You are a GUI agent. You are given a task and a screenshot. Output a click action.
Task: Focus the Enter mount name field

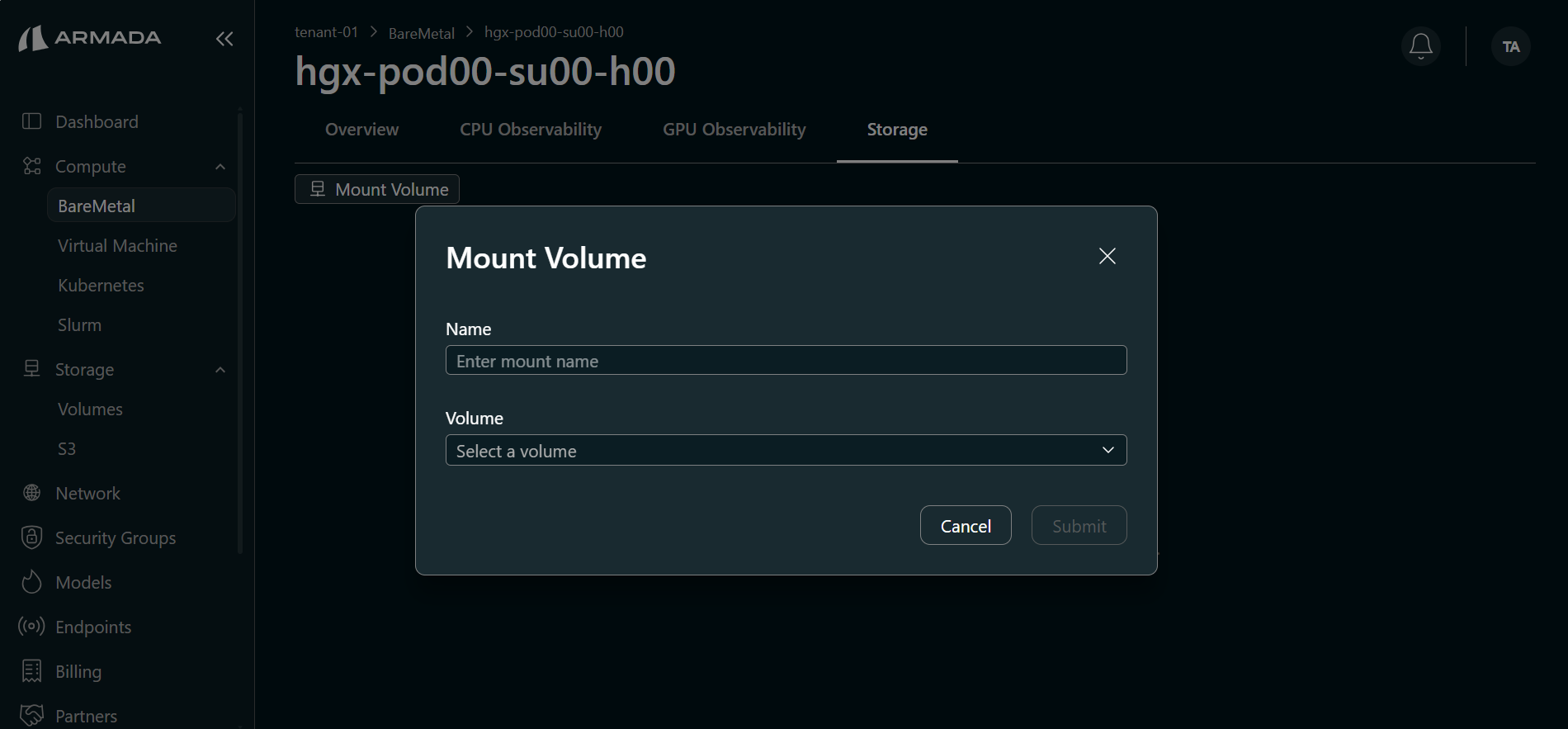coord(786,360)
